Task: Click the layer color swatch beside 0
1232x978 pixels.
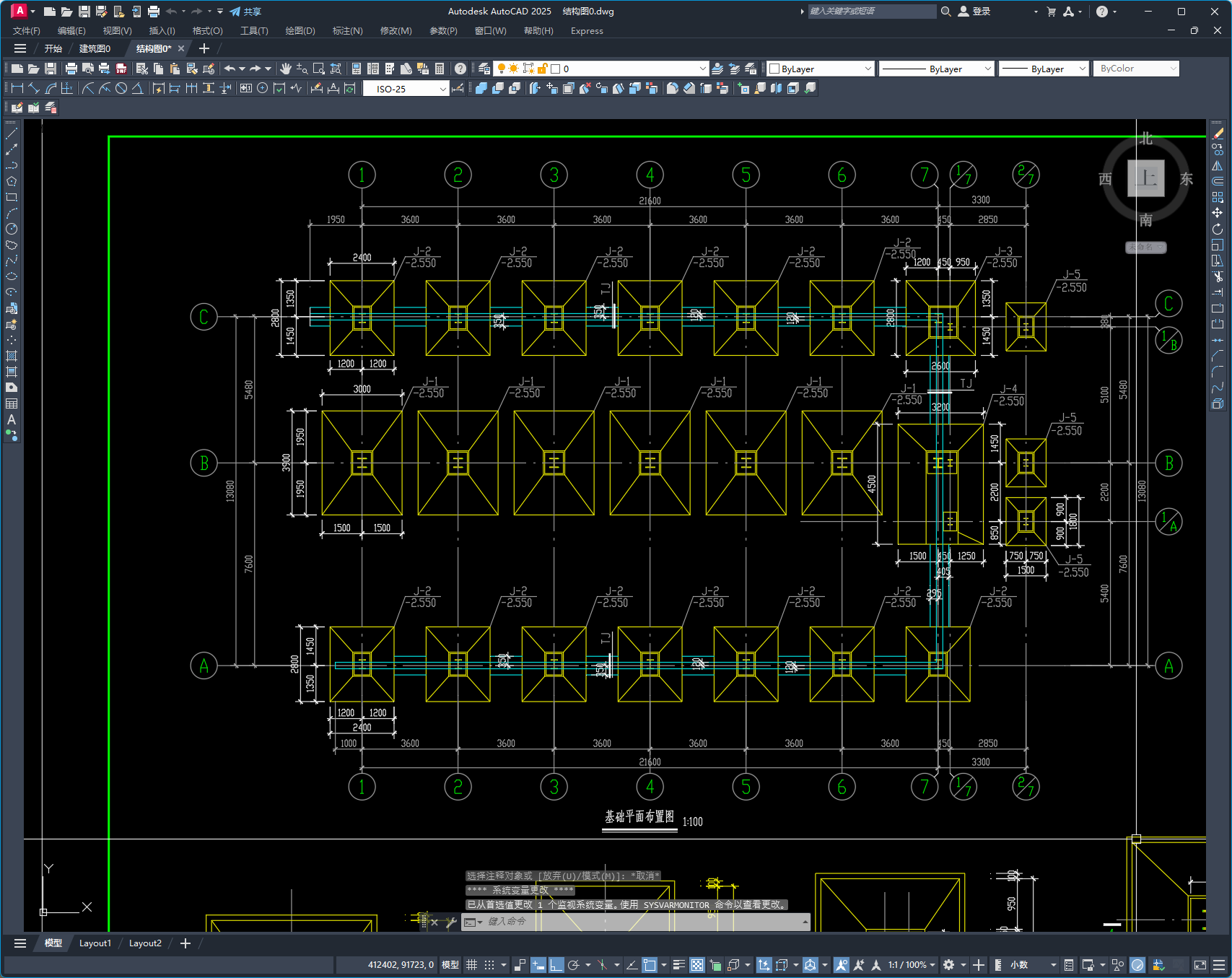Action: [556, 69]
